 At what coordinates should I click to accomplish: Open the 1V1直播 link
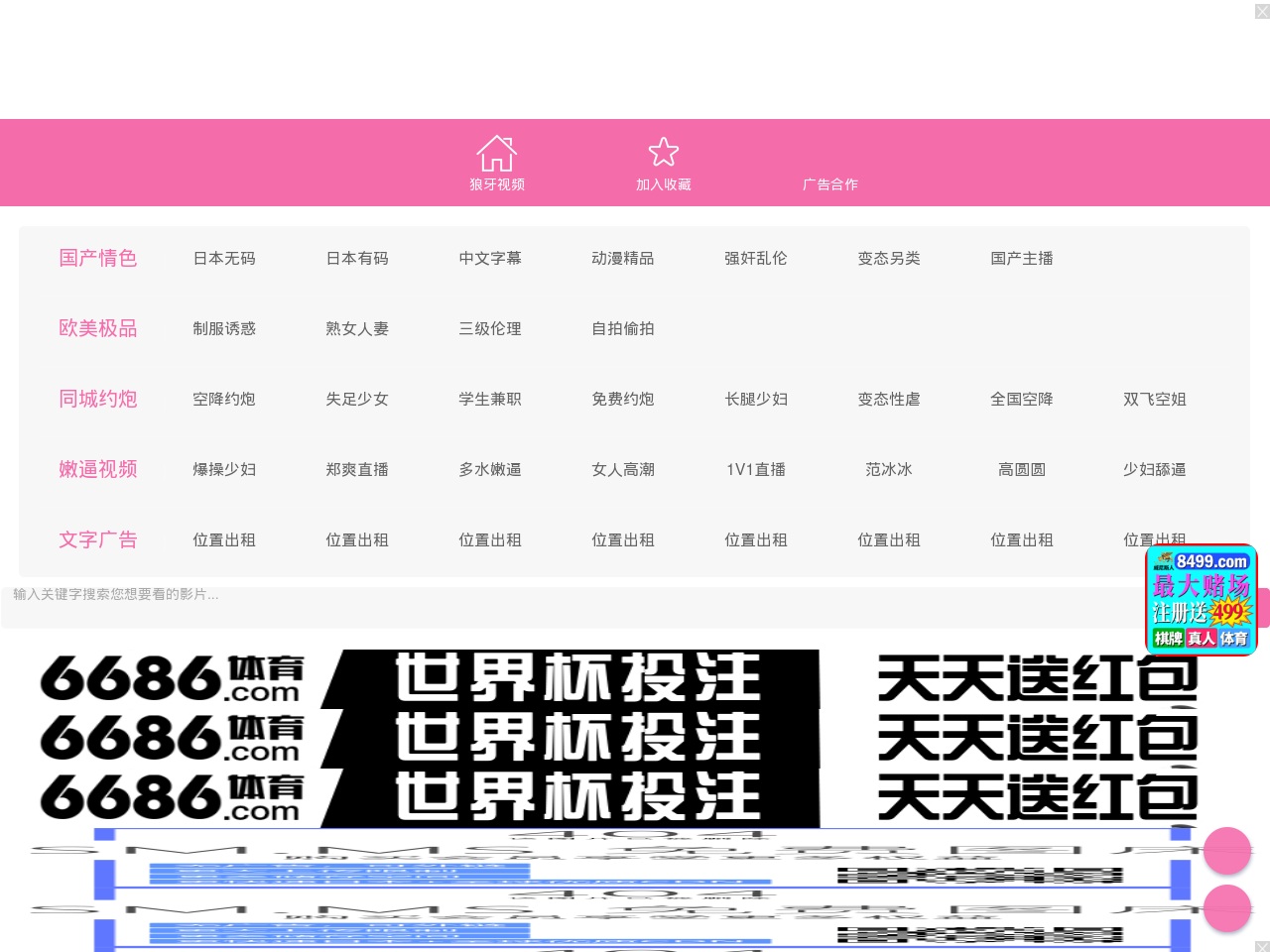(756, 469)
